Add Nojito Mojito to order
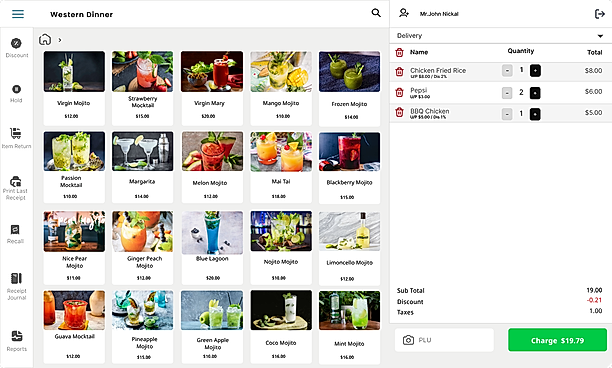Viewport: 612px width, 368px height. coord(281,247)
